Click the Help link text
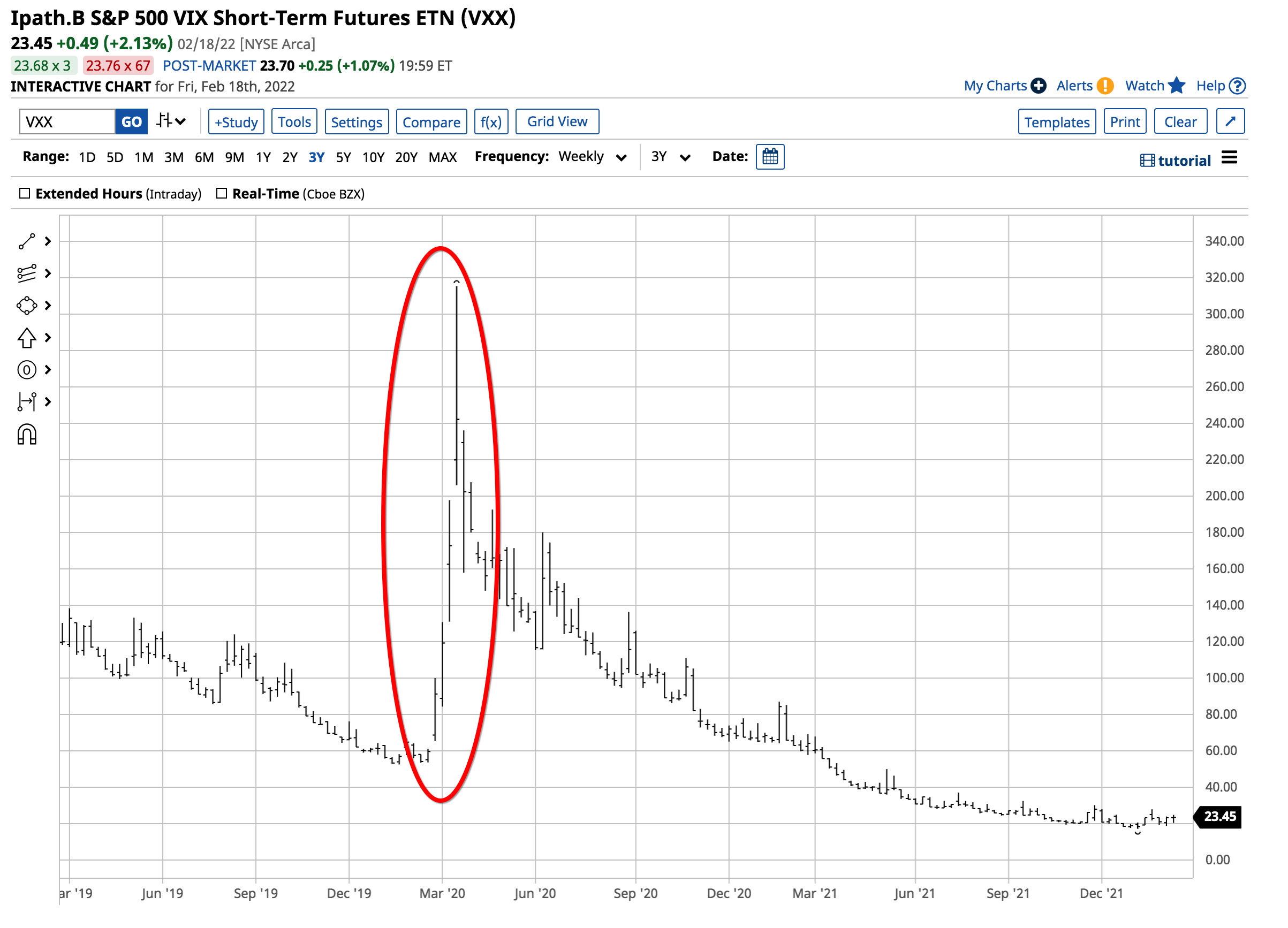This screenshot has height=928, width=1288. coord(1210,86)
